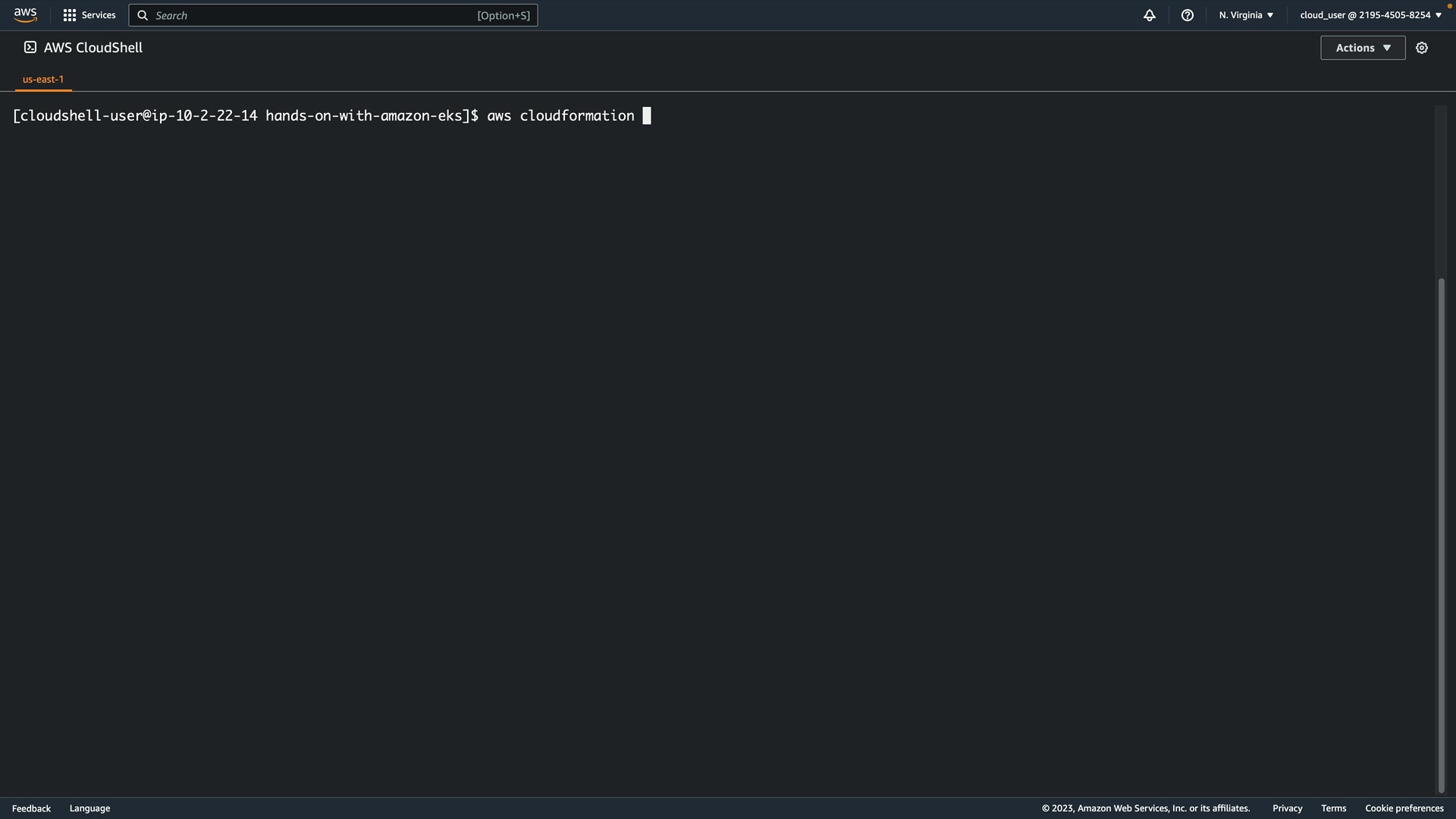The width and height of the screenshot is (1456, 819).
Task: Click the AWS logo home icon
Action: pyautogui.click(x=25, y=15)
